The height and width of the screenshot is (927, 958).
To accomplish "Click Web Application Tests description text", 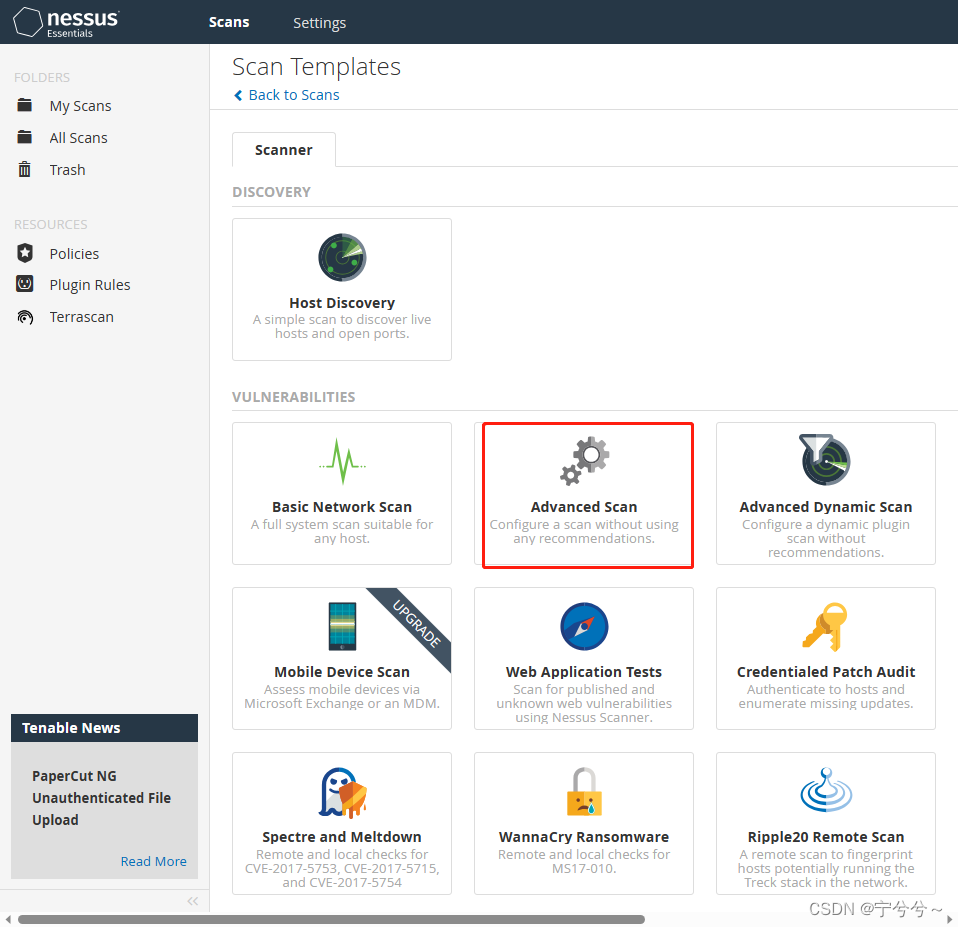I will (584, 703).
